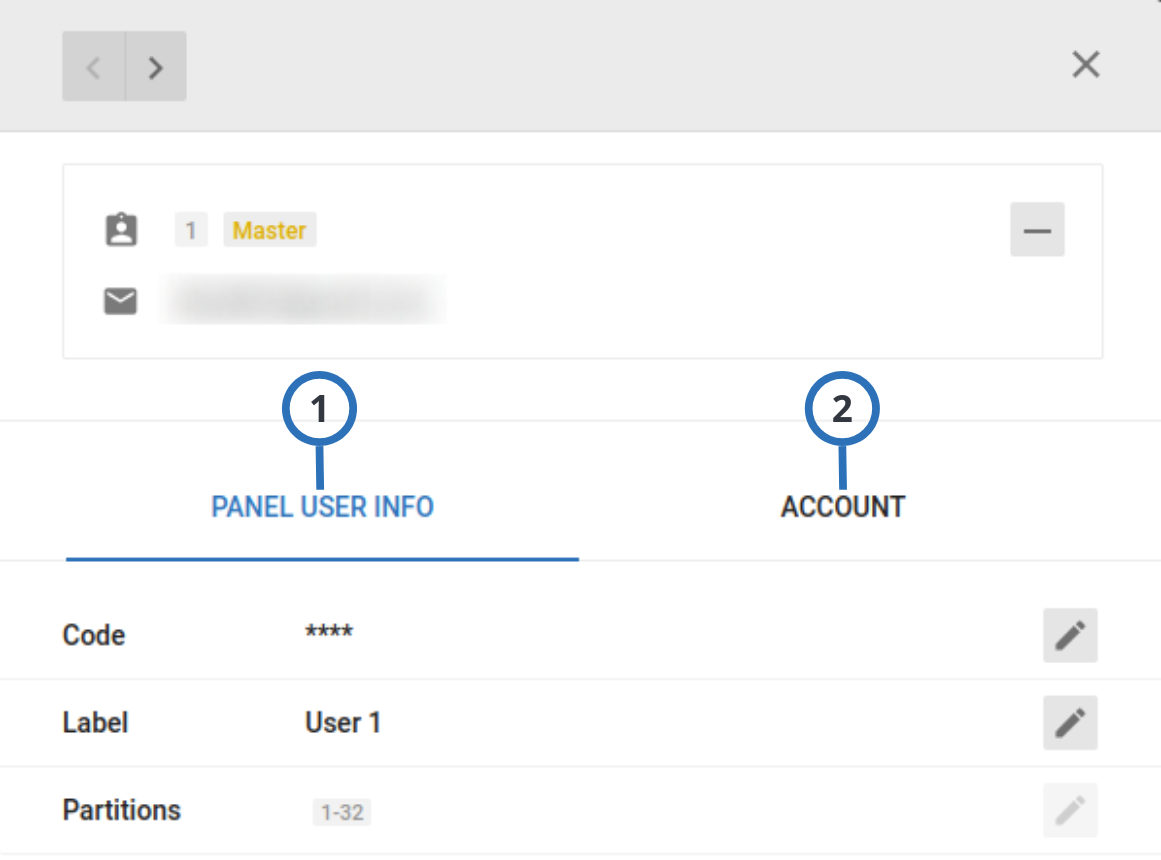Click the Partitions row label

(122, 810)
